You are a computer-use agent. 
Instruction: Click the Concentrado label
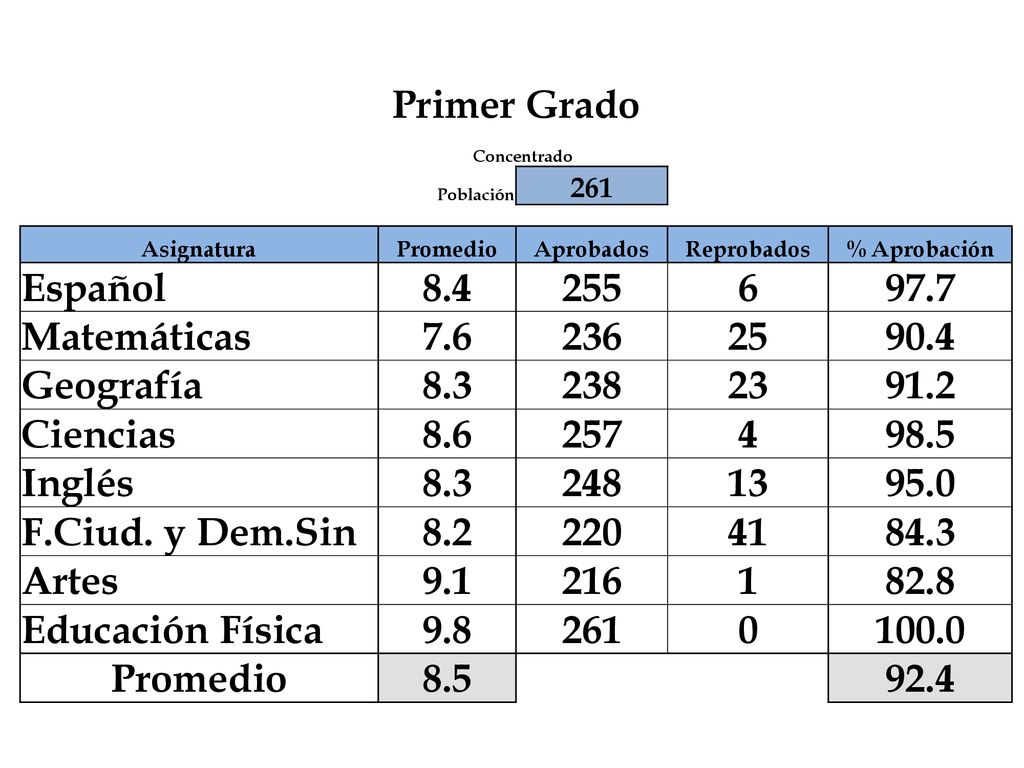coord(522,156)
